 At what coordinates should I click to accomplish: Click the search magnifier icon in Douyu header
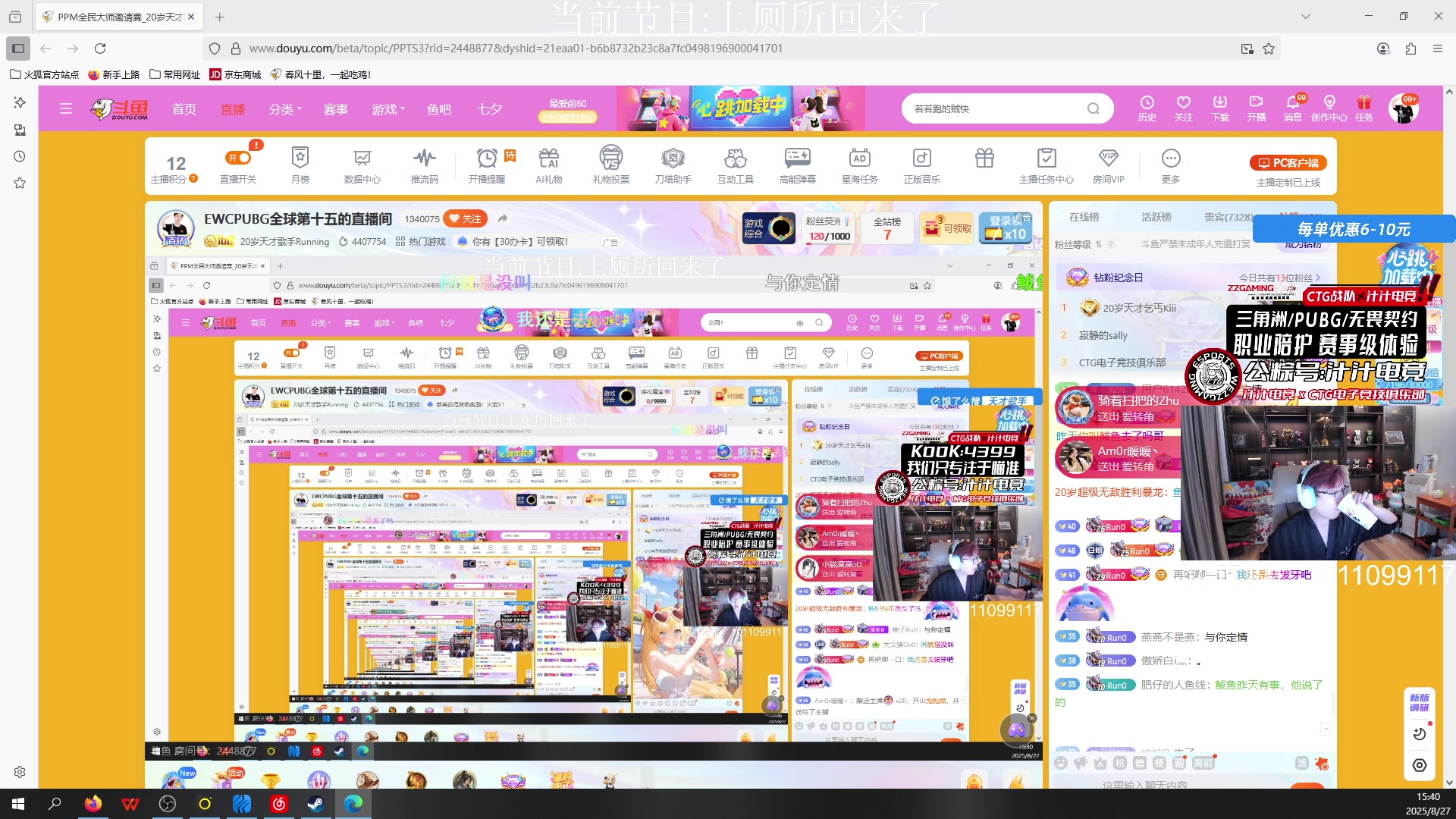pyautogui.click(x=1094, y=108)
